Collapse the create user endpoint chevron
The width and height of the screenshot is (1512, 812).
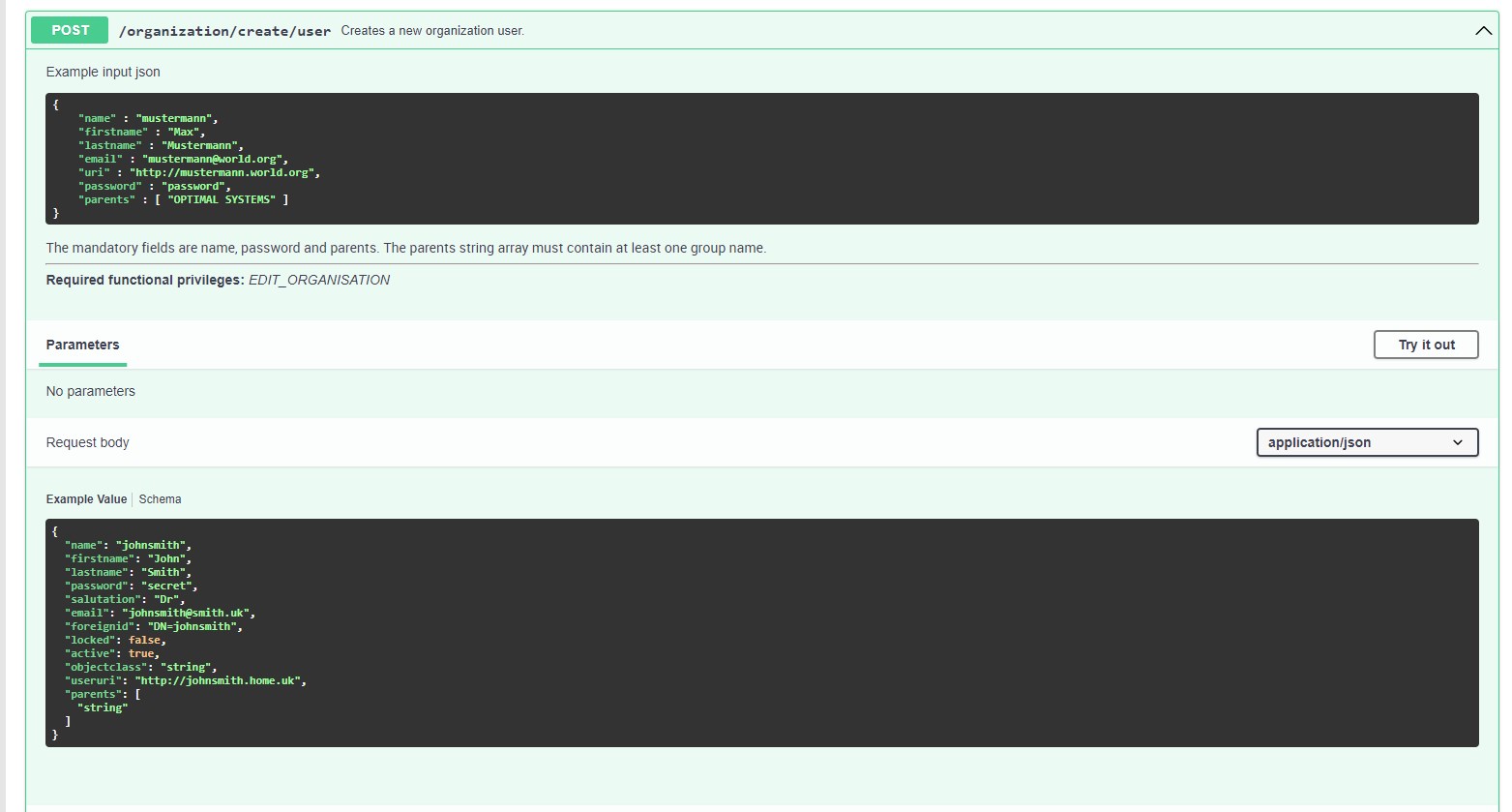coord(1483,31)
